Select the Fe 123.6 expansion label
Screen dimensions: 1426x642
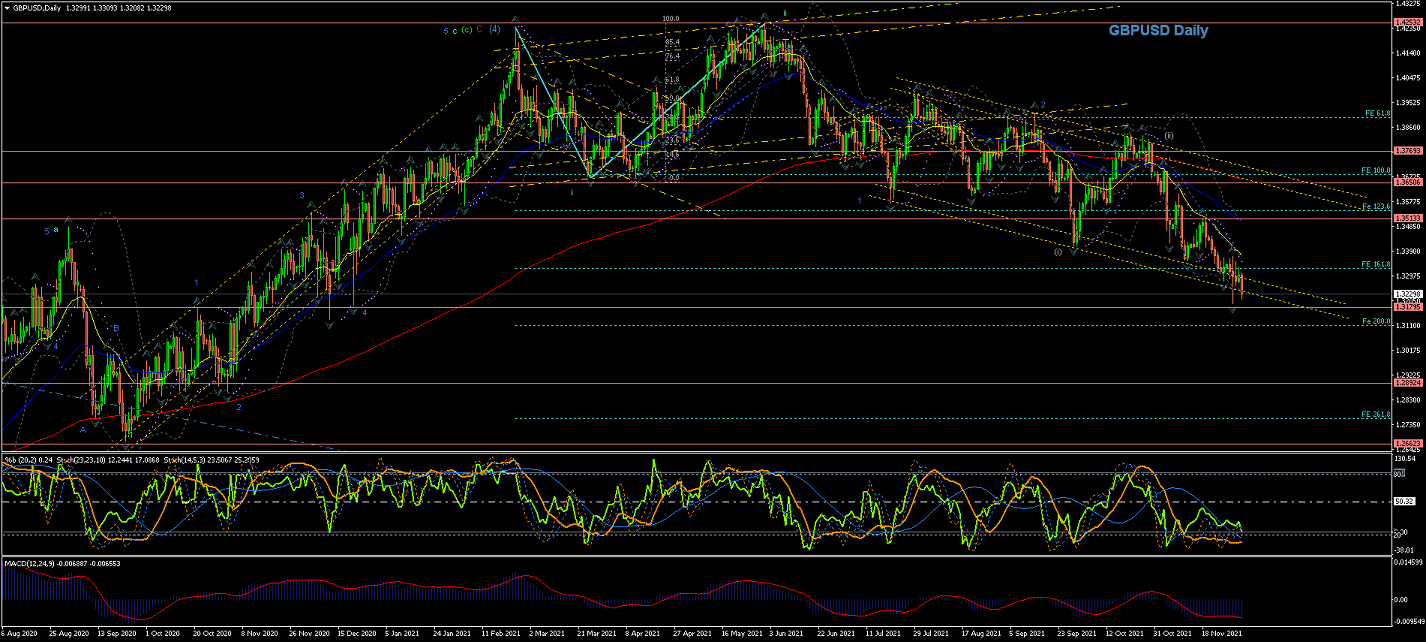(x=1375, y=207)
